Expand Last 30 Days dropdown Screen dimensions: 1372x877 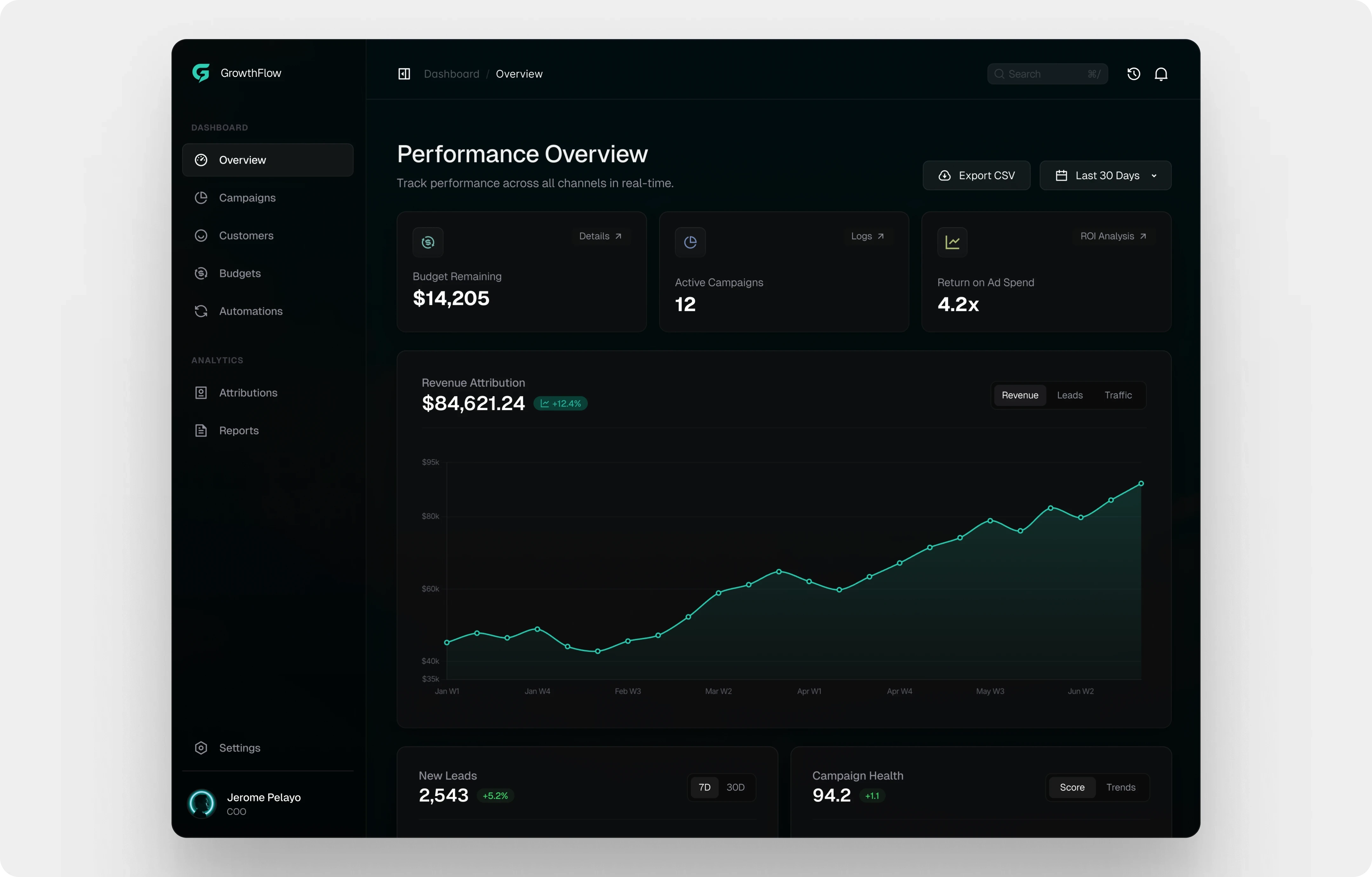tap(1105, 176)
